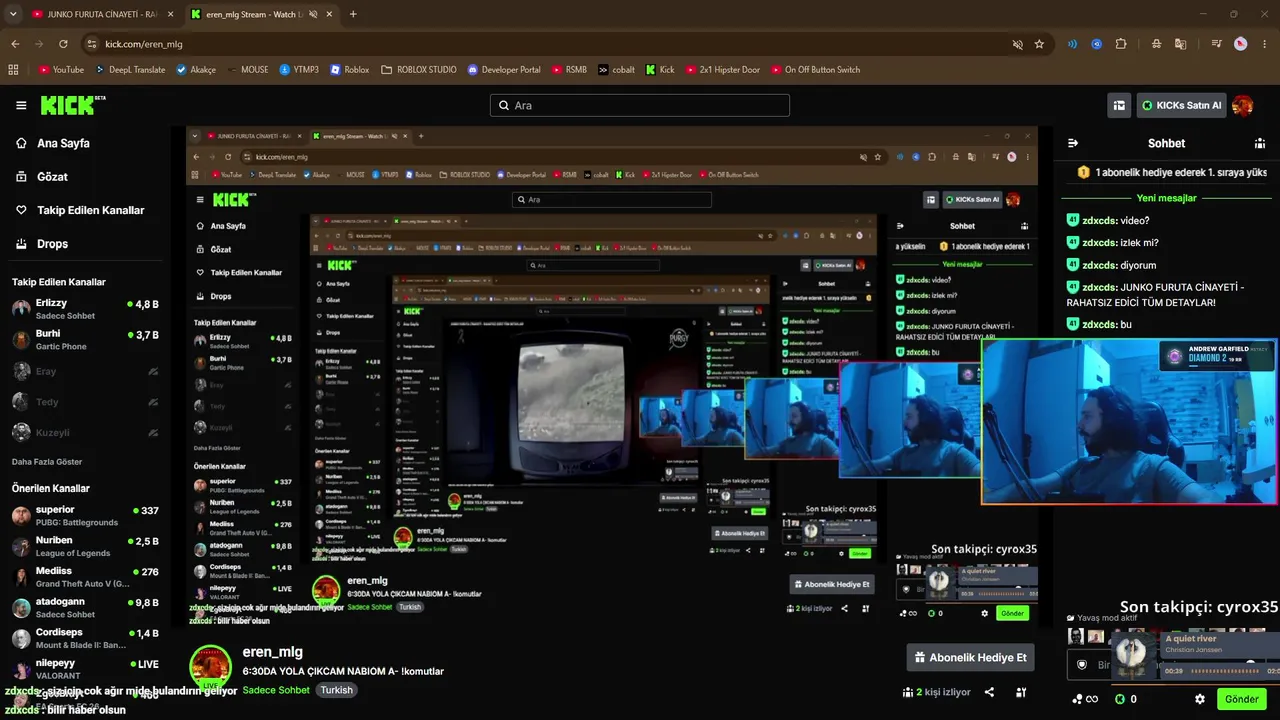The width and height of the screenshot is (1280, 720).
Task: Open the Chrome profile avatar
Action: click(1240, 44)
